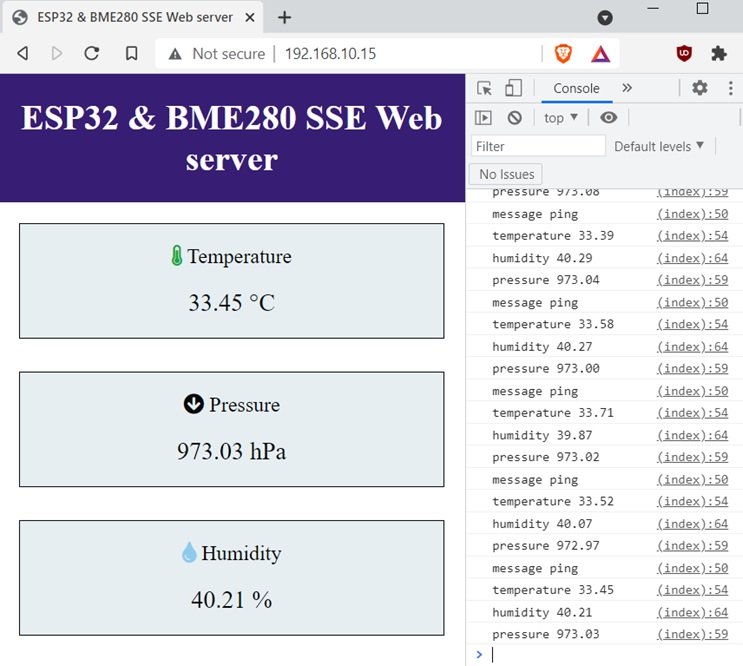
Task: Open (index):59 link beside pressure 972.97
Action: point(692,546)
